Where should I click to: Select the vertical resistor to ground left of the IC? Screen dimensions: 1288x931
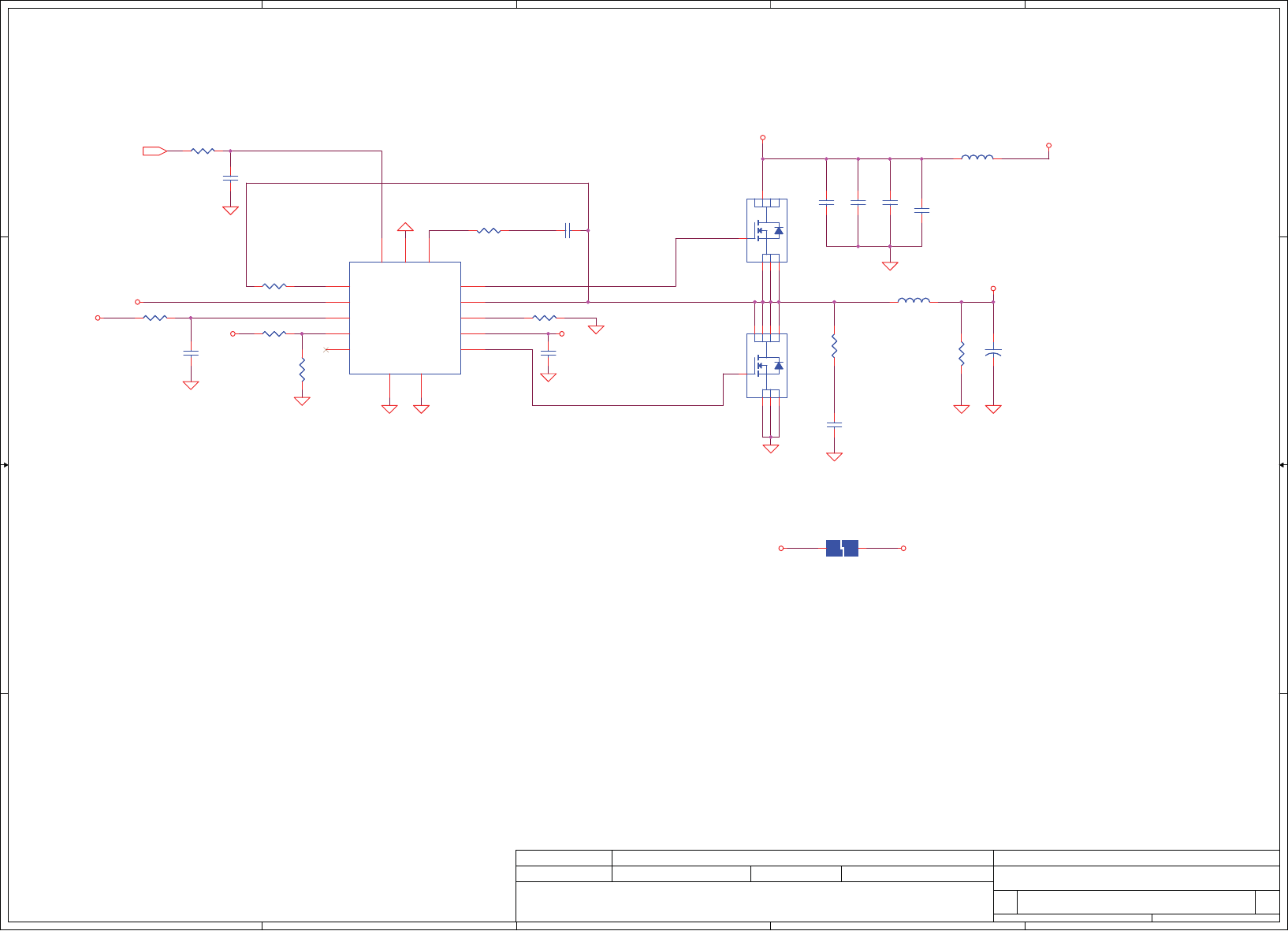click(x=302, y=370)
